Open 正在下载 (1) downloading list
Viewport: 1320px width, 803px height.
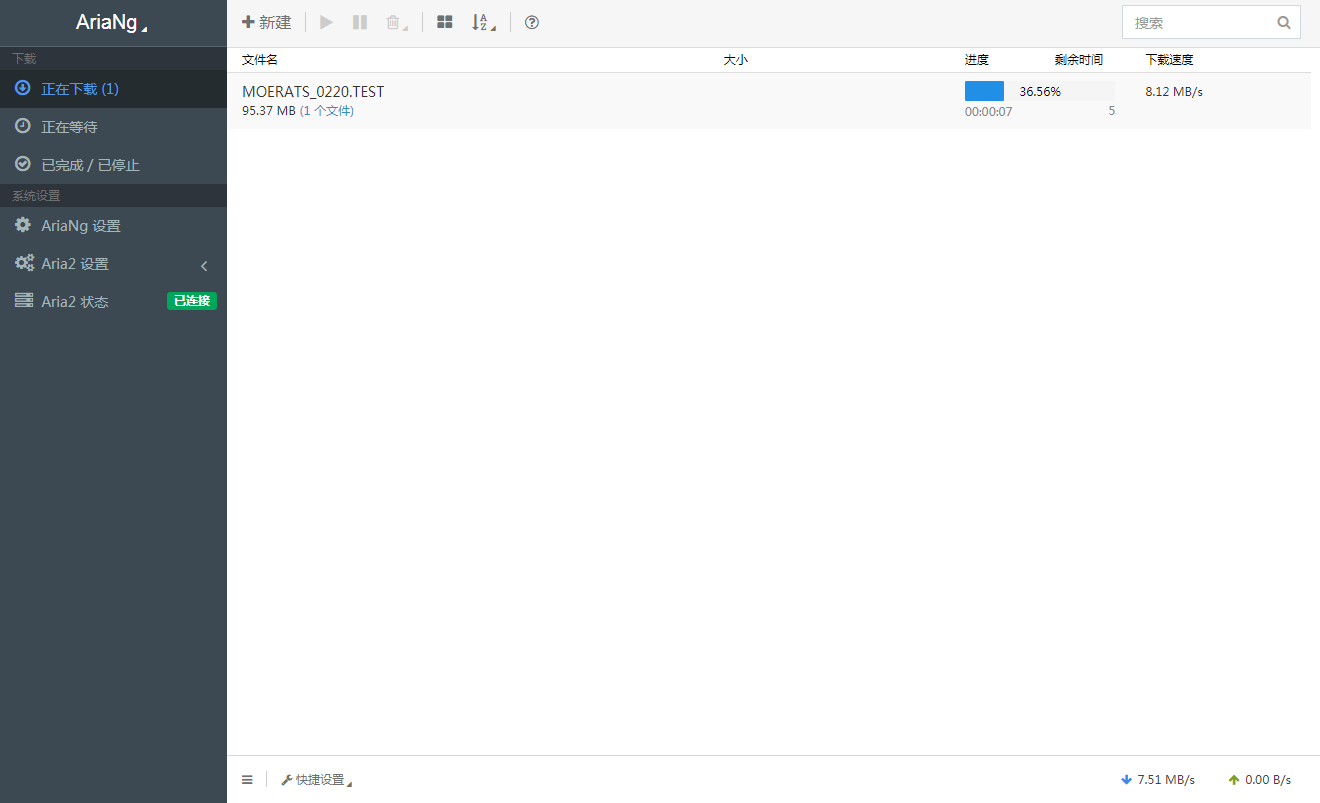point(113,89)
